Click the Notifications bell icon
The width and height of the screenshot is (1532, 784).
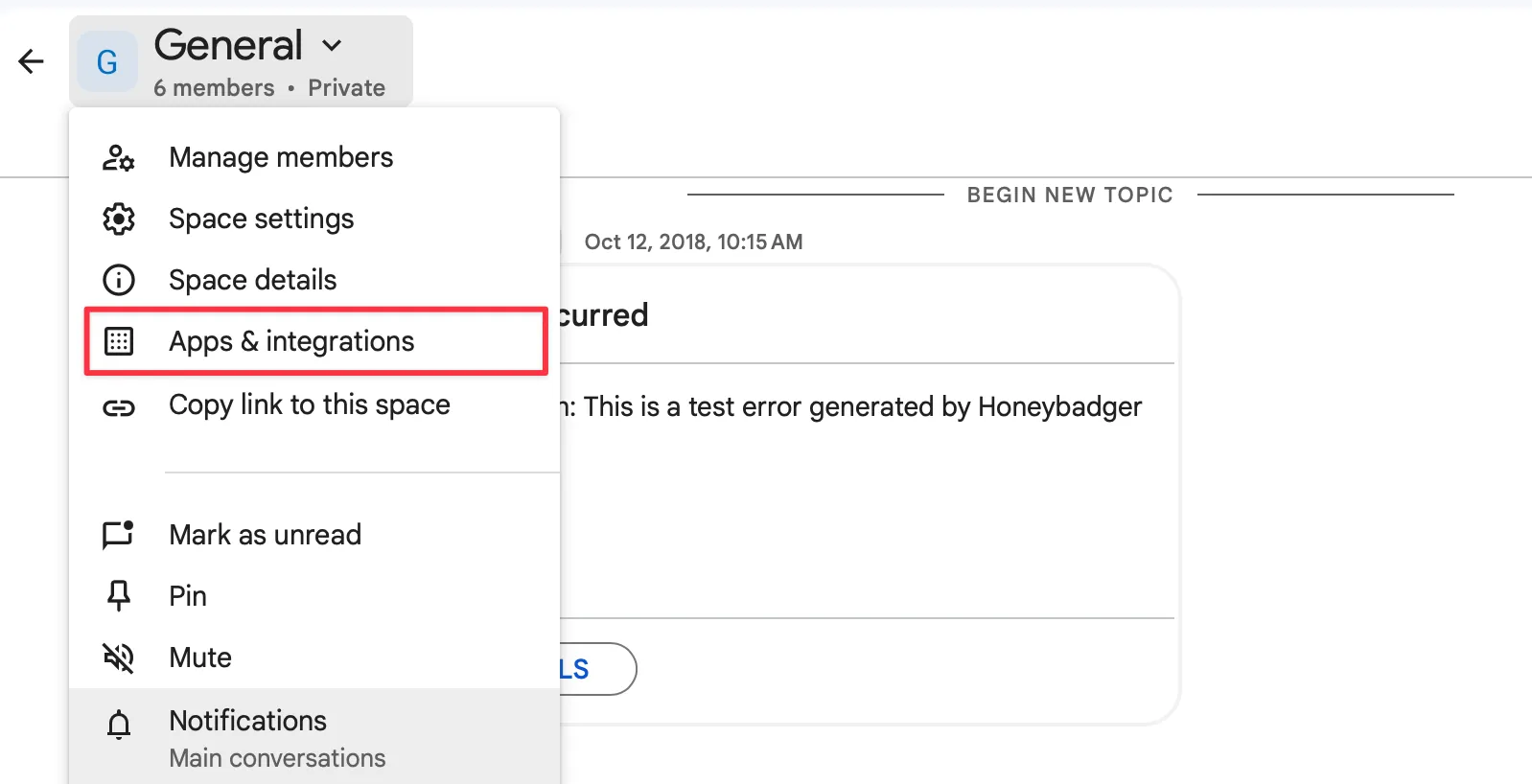[118, 725]
